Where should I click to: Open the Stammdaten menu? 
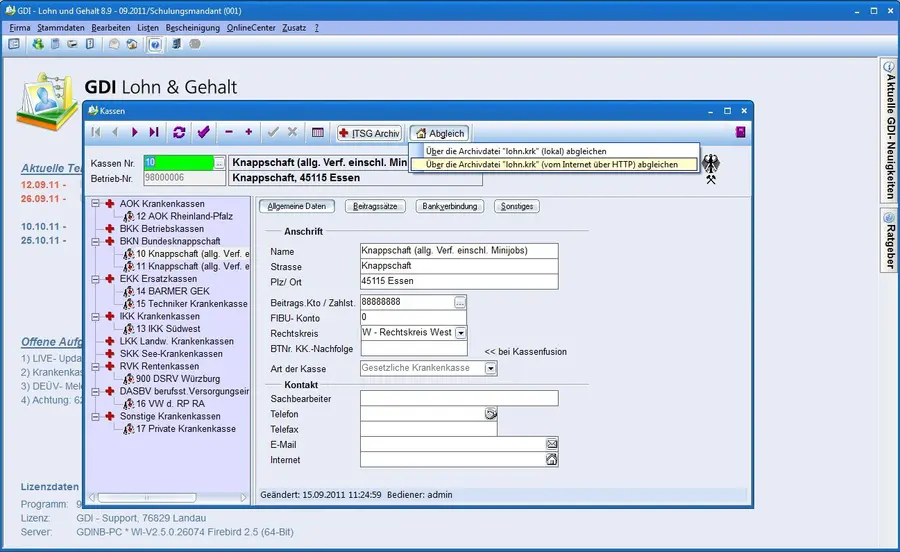click(60, 28)
